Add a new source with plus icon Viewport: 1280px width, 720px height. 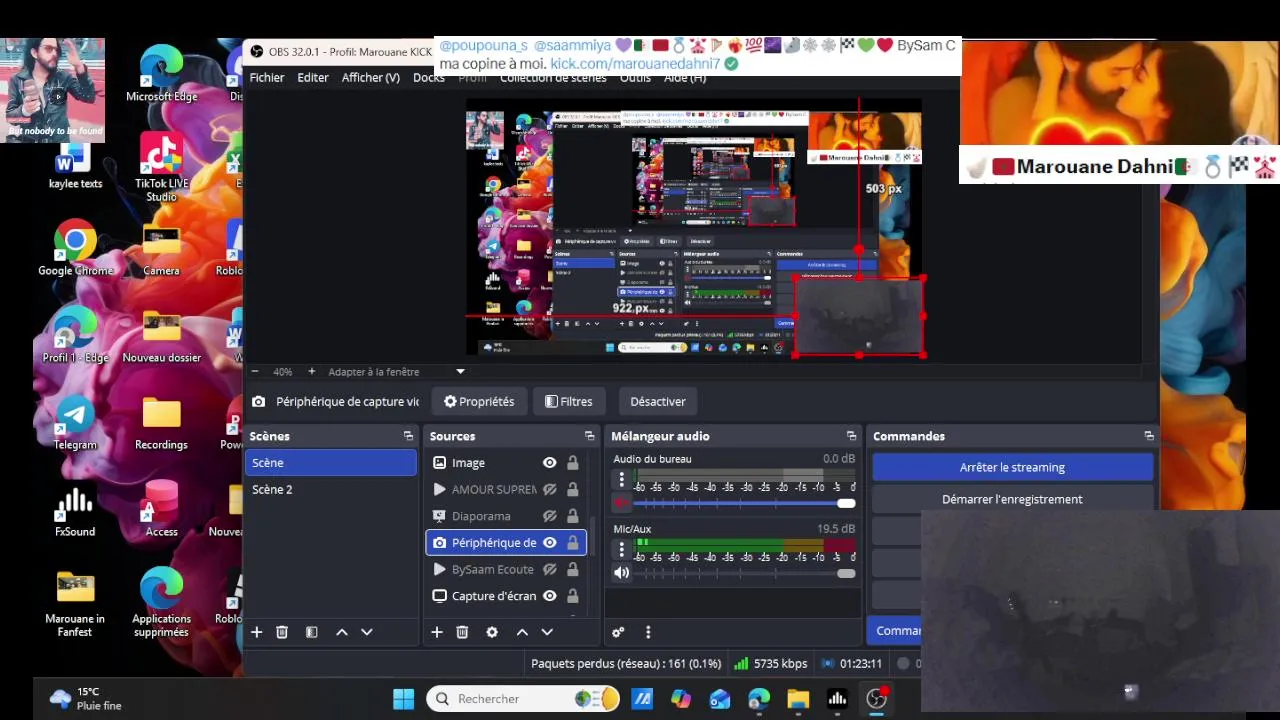tap(437, 632)
